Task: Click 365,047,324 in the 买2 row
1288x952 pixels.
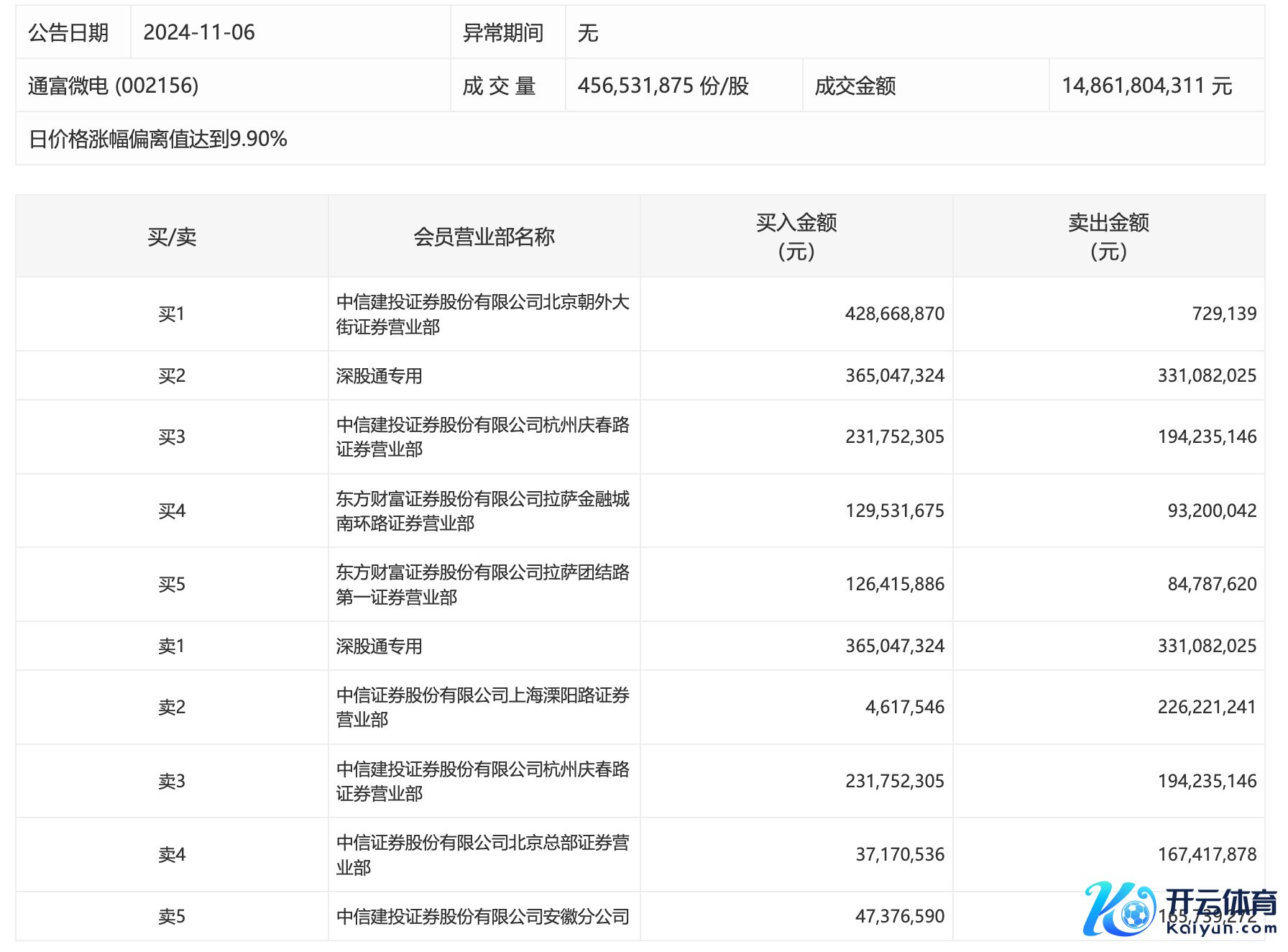Action: tap(895, 375)
